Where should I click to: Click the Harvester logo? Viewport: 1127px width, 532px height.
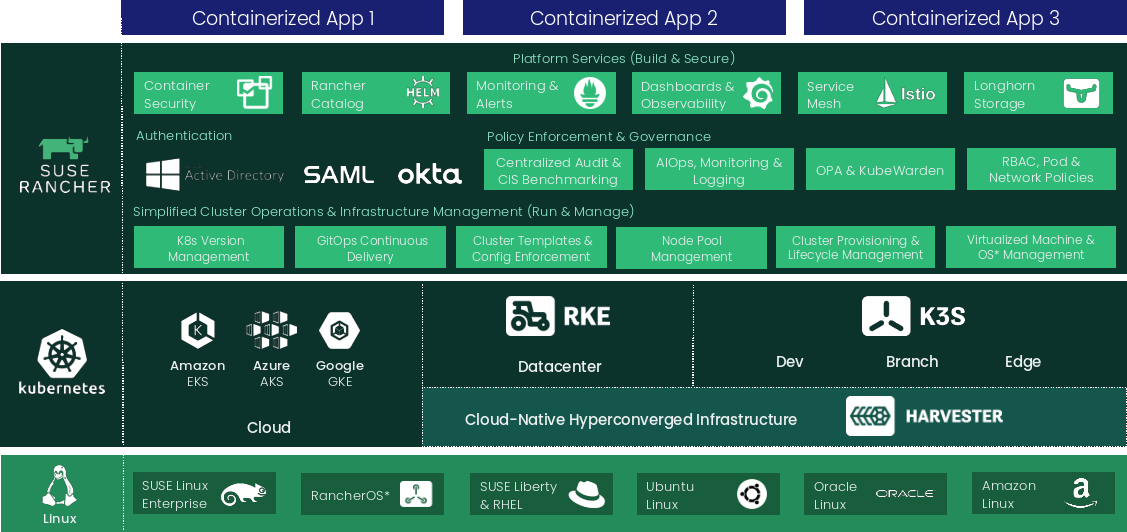pyautogui.click(x=870, y=416)
